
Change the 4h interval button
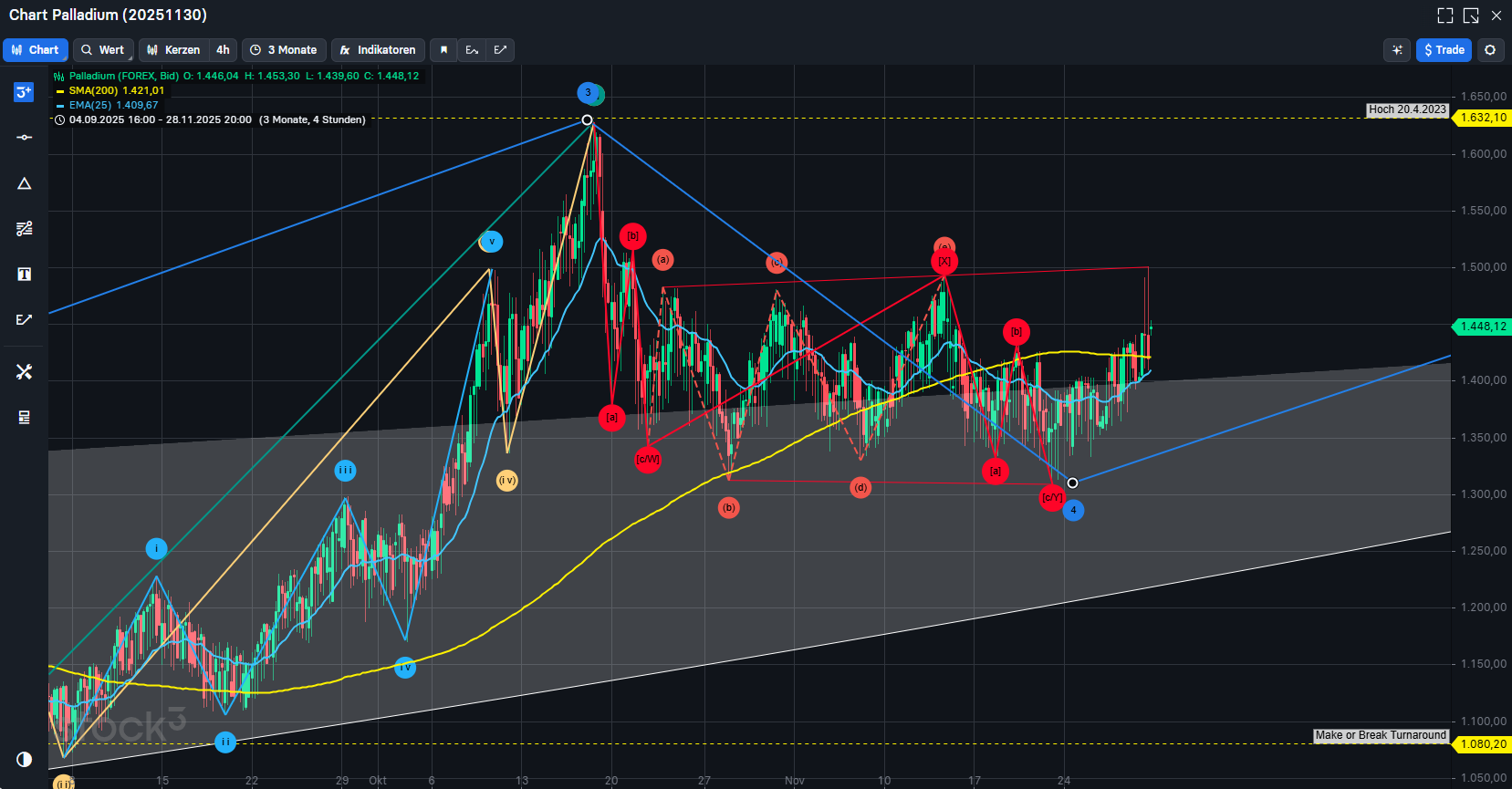pos(223,50)
